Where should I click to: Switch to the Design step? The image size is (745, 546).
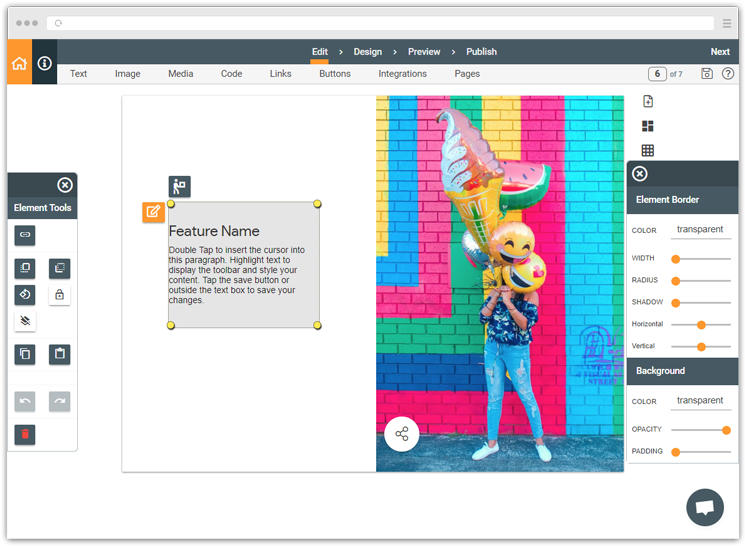pyautogui.click(x=368, y=52)
